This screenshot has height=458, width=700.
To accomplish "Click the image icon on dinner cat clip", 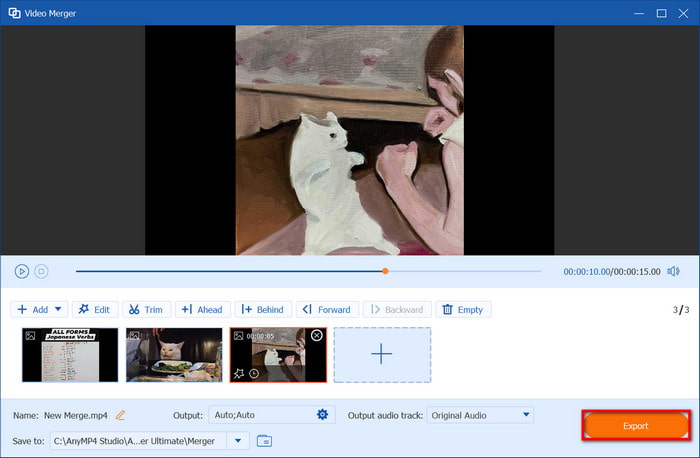I will click(x=134, y=336).
